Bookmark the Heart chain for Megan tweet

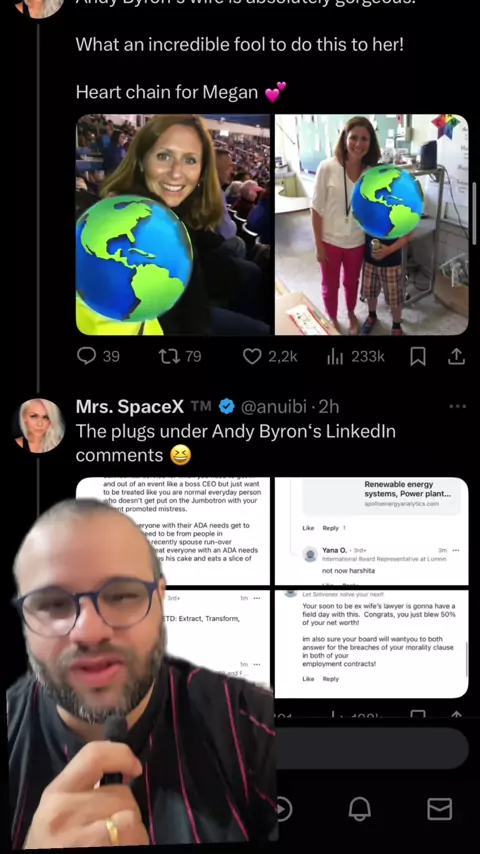[417, 356]
